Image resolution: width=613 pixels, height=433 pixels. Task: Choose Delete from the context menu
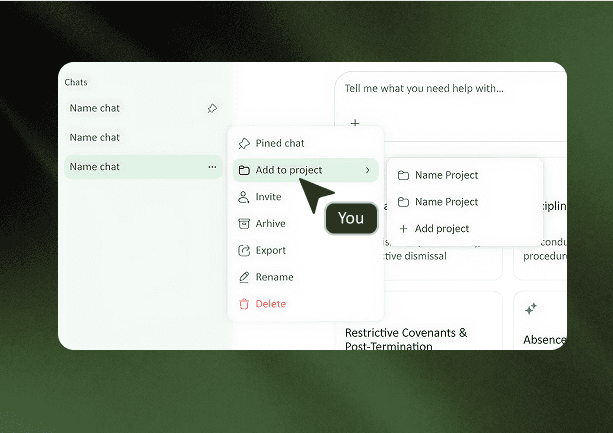pos(306,304)
